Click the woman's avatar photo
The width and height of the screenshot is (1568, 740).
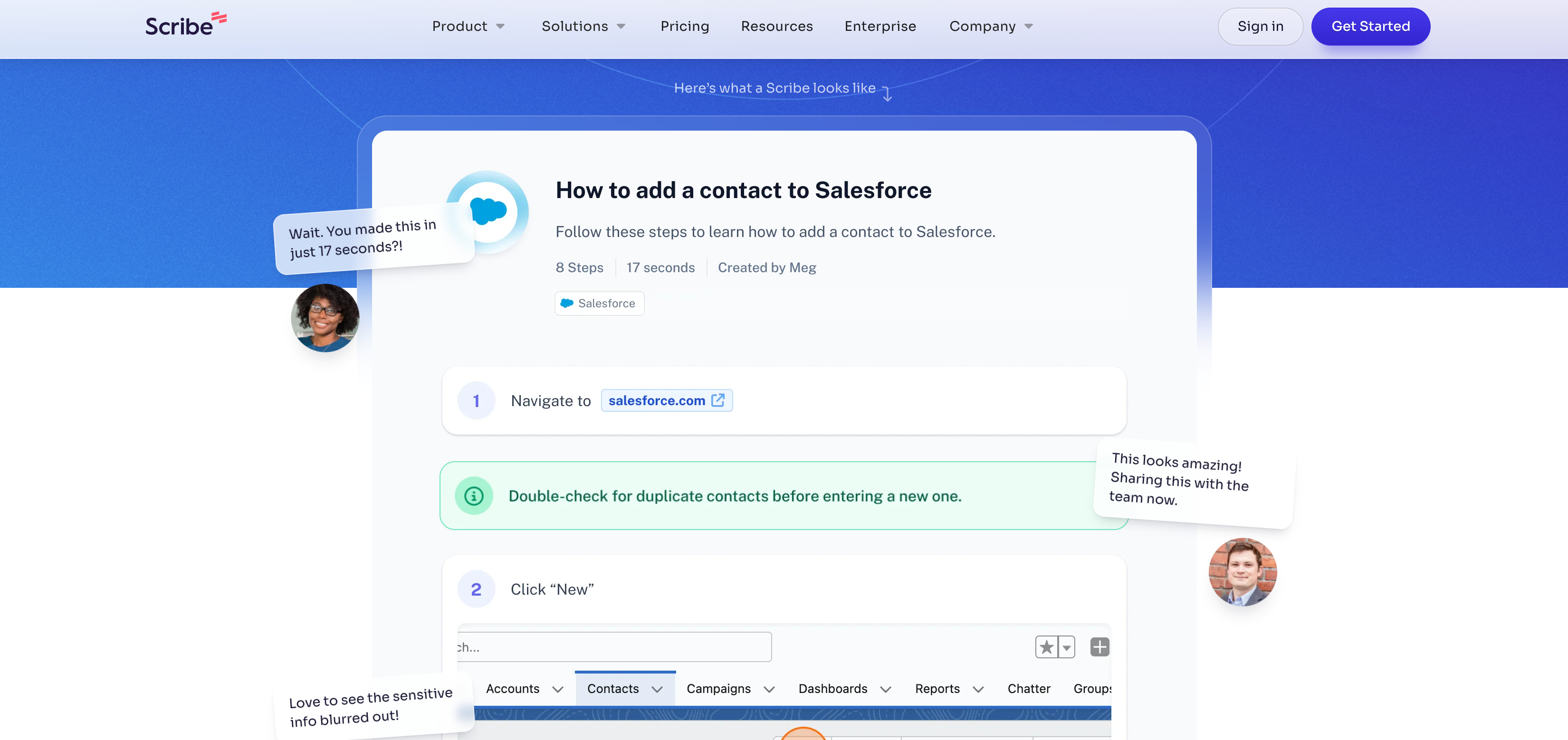[325, 318]
